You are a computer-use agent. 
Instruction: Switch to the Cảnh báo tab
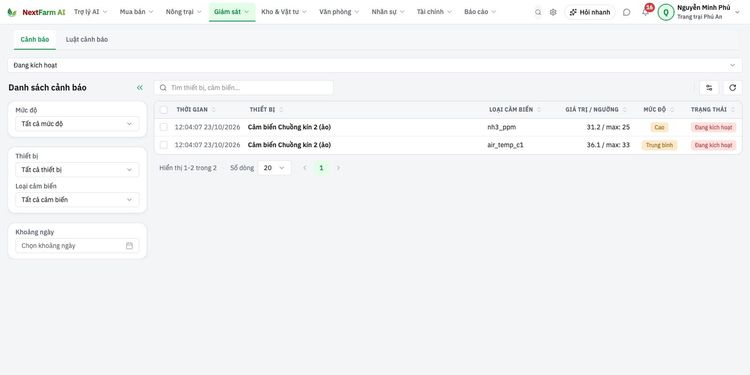click(x=35, y=40)
